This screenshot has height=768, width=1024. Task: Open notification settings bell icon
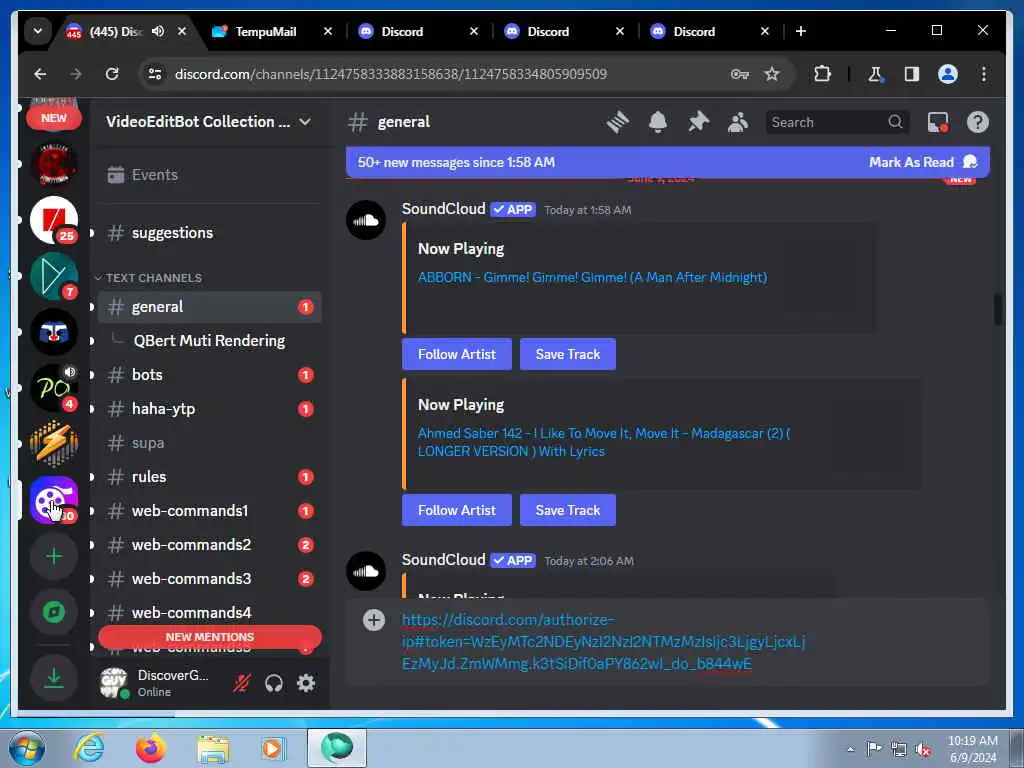coord(658,122)
